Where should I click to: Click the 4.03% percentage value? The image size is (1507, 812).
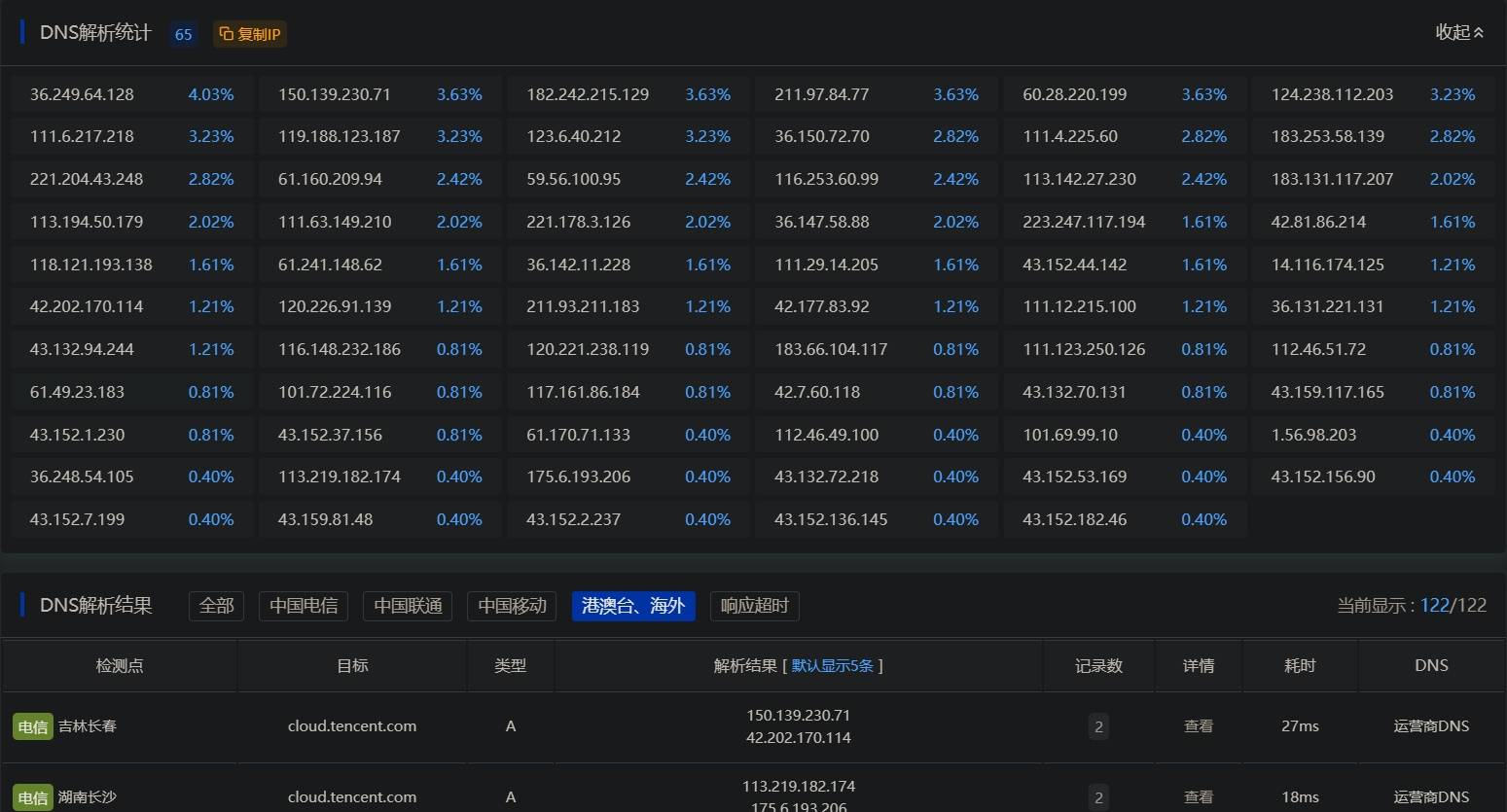pyautogui.click(x=211, y=94)
